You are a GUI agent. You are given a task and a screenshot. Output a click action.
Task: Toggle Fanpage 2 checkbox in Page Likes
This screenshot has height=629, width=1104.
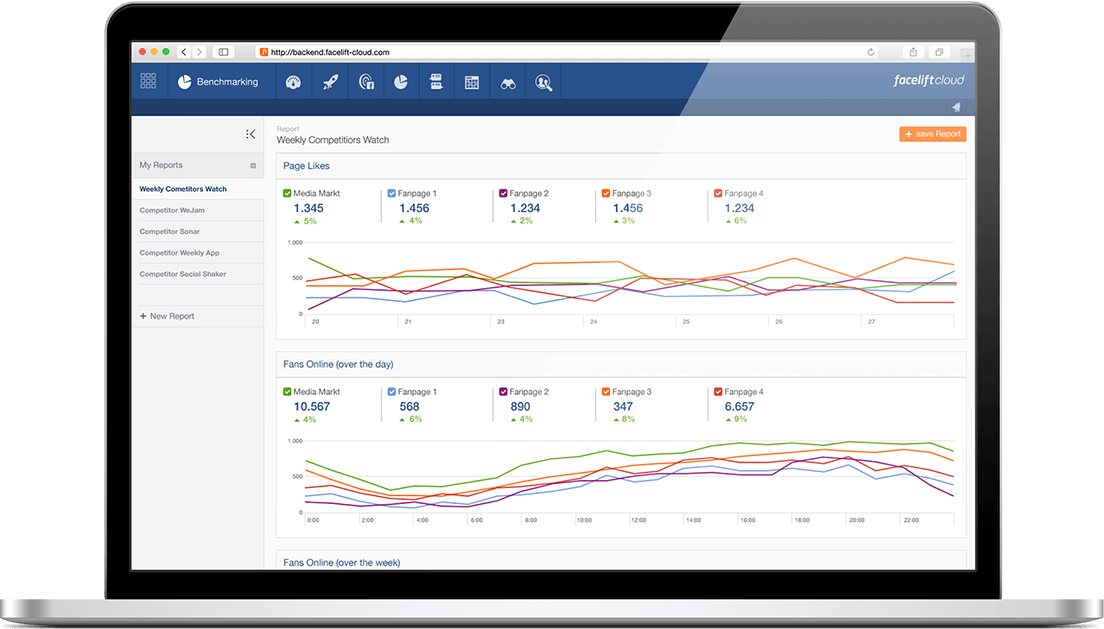[503, 193]
